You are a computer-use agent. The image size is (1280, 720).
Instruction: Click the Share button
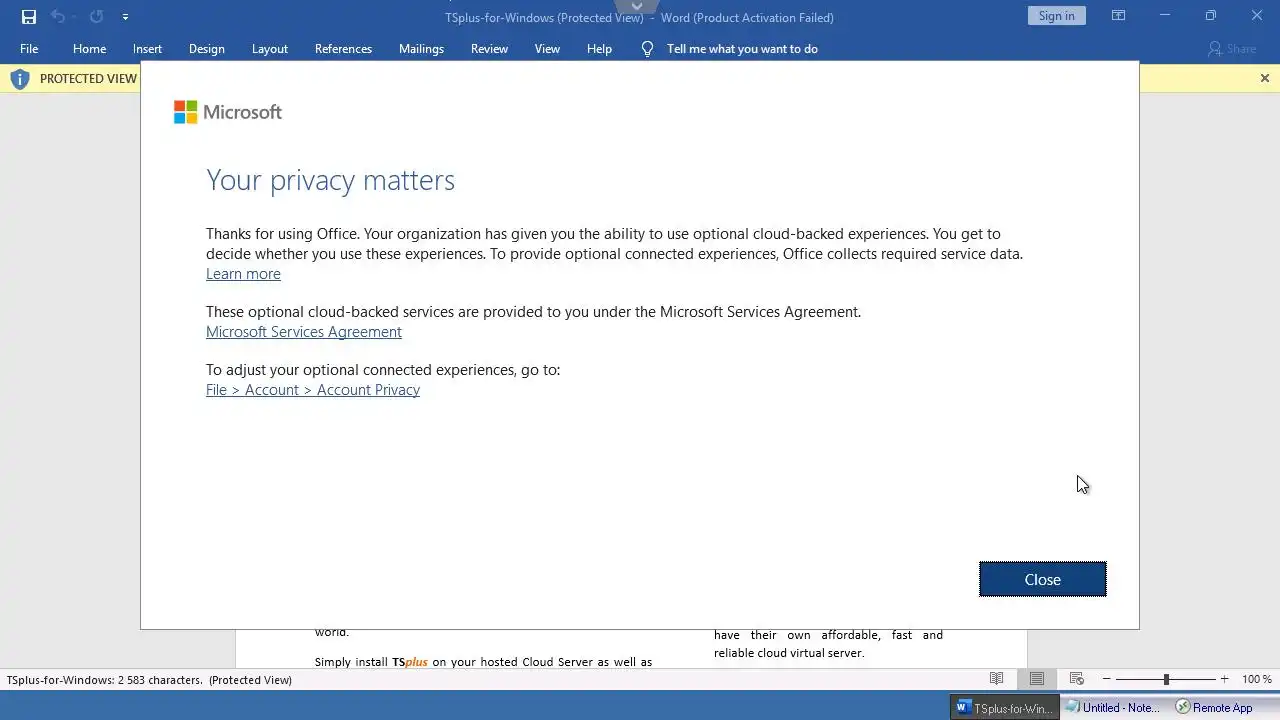pos(1231,48)
